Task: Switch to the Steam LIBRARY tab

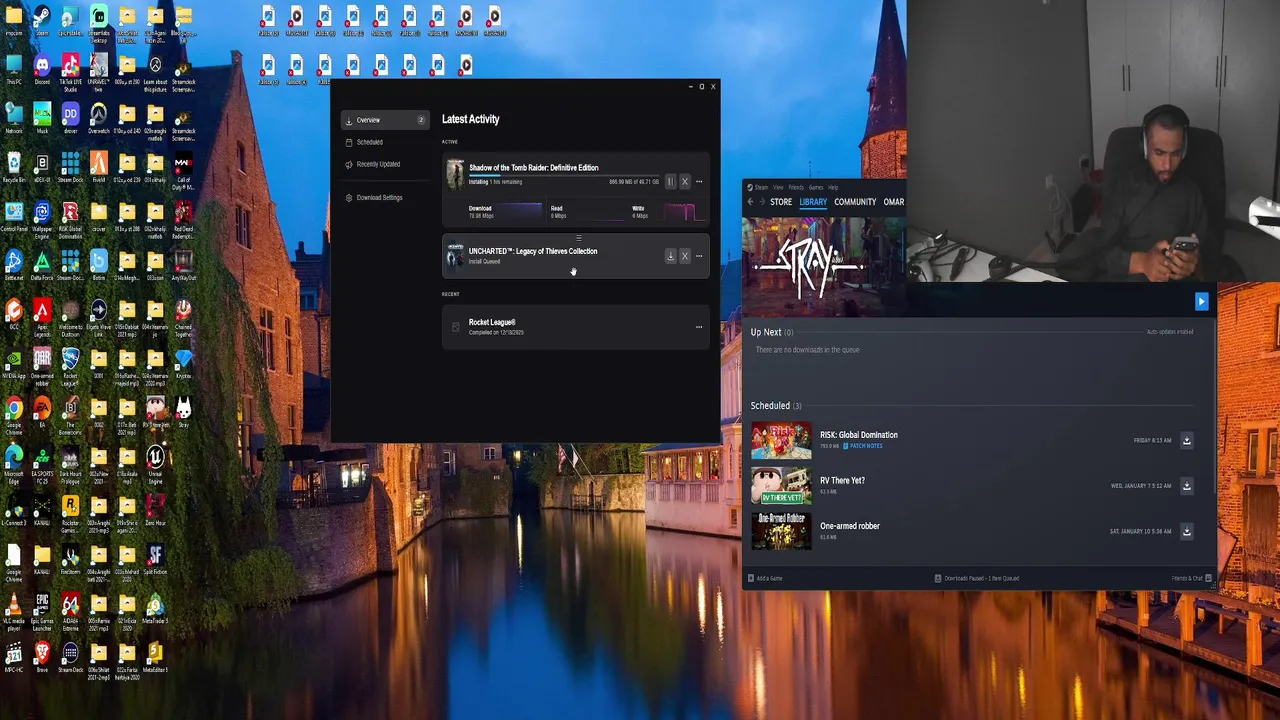Action: tap(813, 202)
